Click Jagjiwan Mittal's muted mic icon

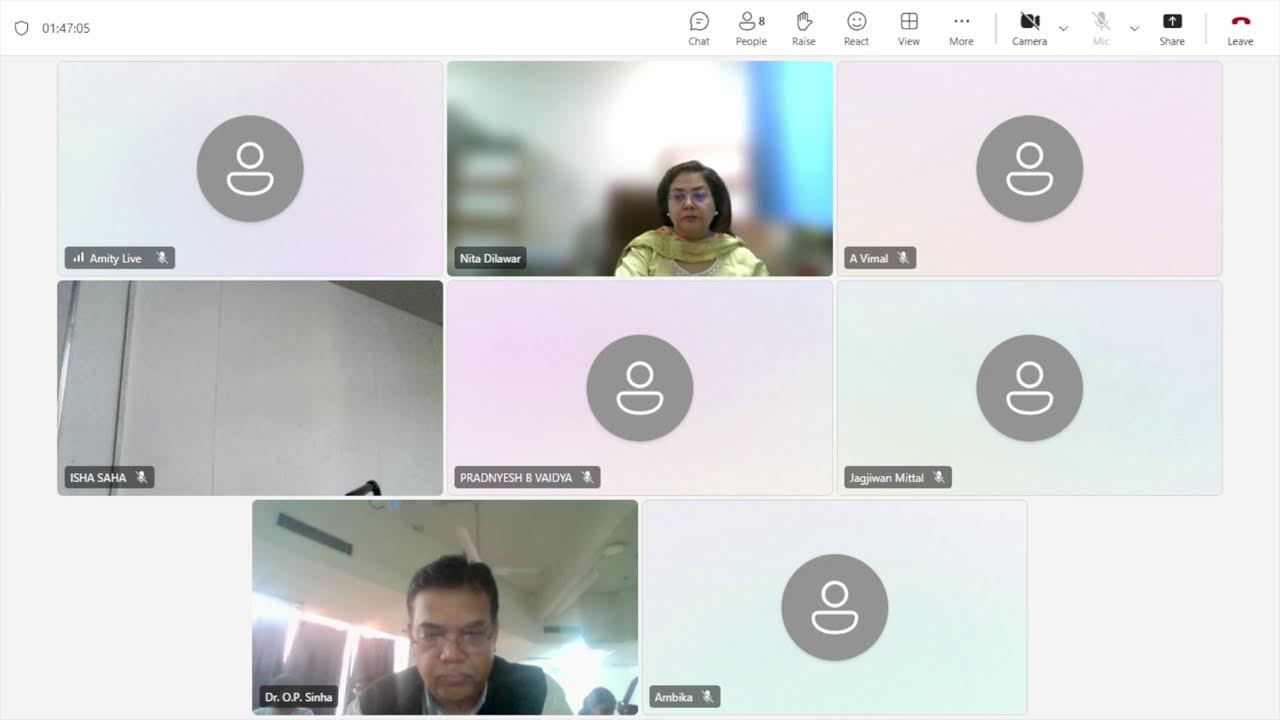click(x=938, y=478)
